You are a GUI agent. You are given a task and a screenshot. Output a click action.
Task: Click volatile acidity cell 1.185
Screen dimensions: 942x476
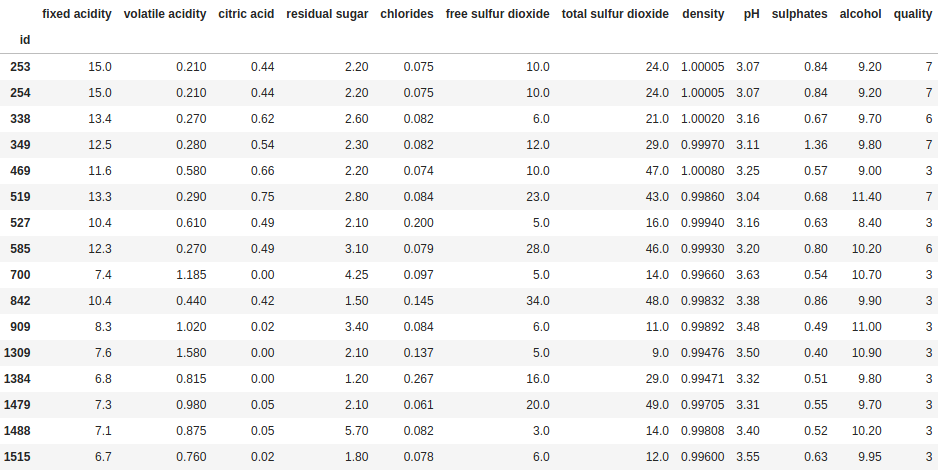point(189,275)
